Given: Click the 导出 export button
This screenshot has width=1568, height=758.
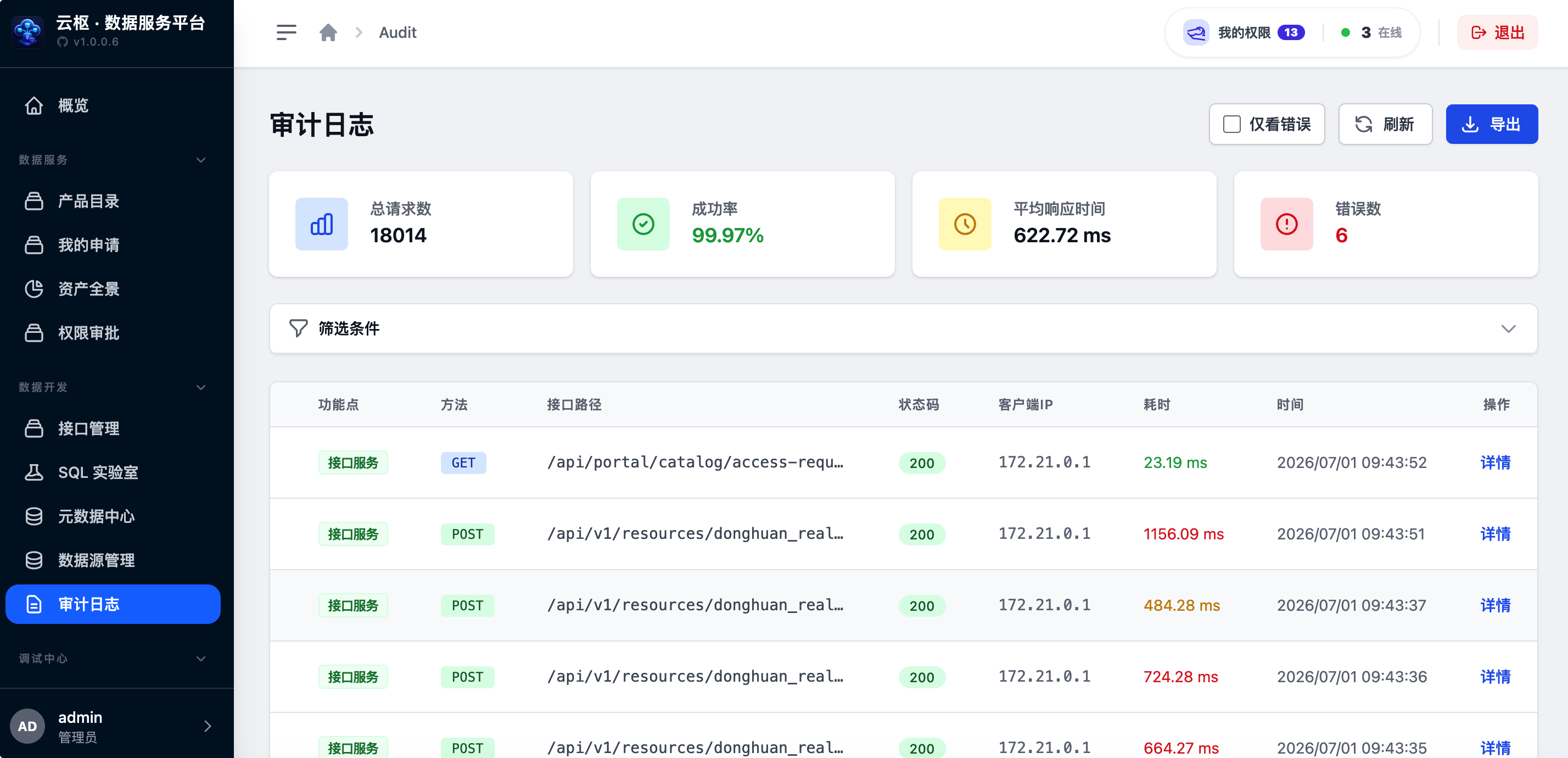Looking at the screenshot, I should pos(1491,124).
